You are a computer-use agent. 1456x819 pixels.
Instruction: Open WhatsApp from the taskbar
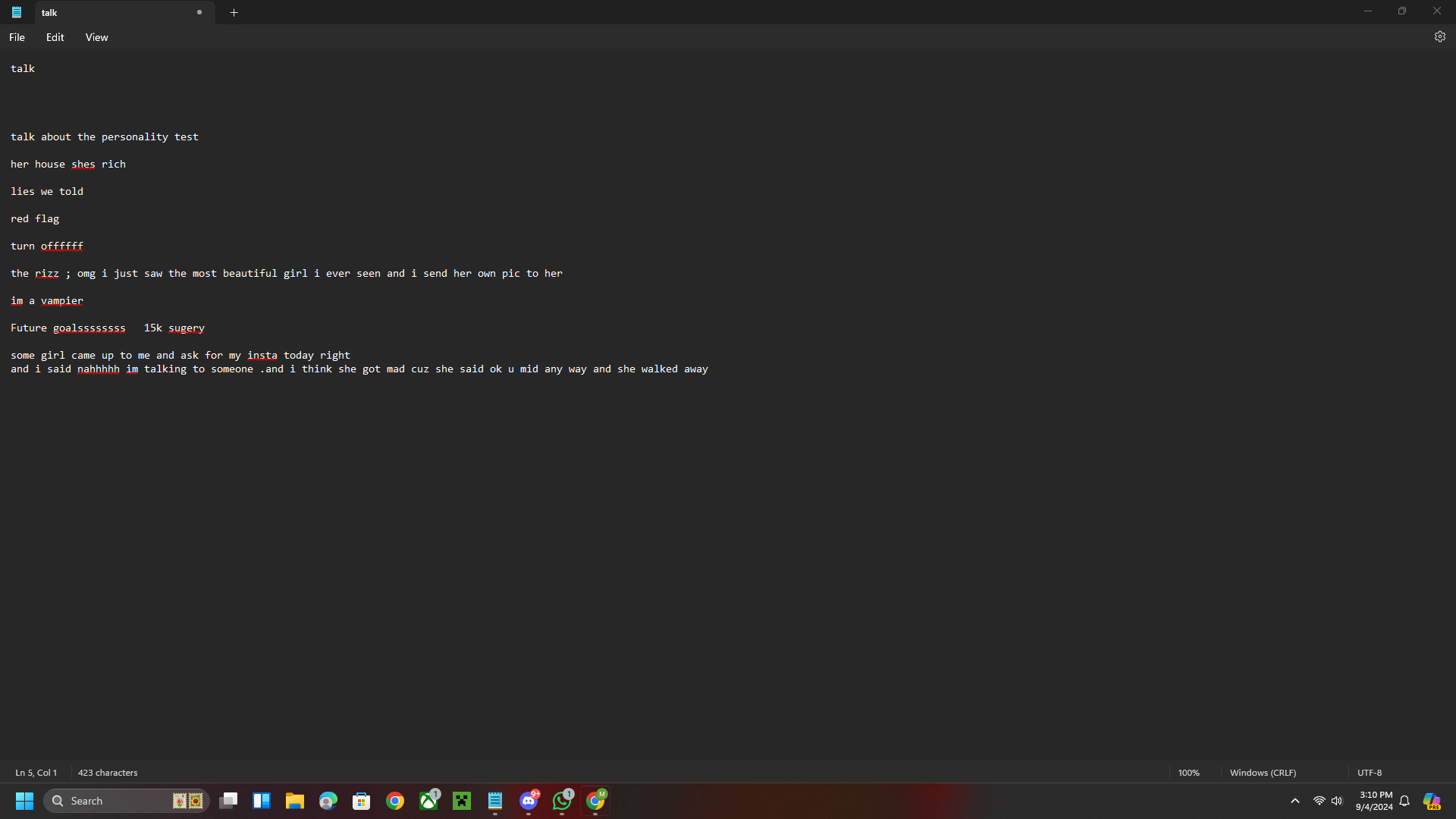(563, 801)
